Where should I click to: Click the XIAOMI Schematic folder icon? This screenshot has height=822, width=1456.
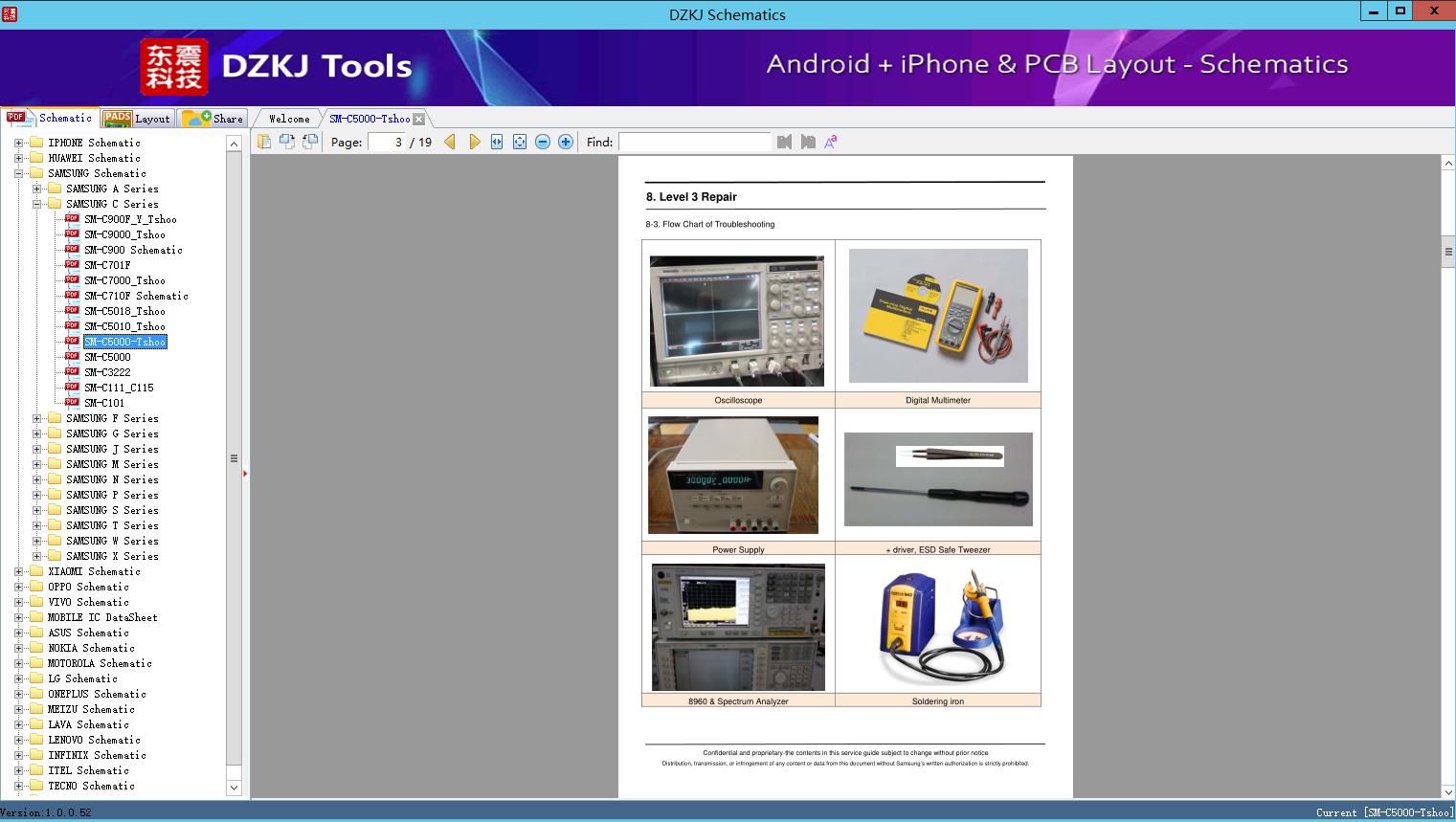tap(36, 571)
